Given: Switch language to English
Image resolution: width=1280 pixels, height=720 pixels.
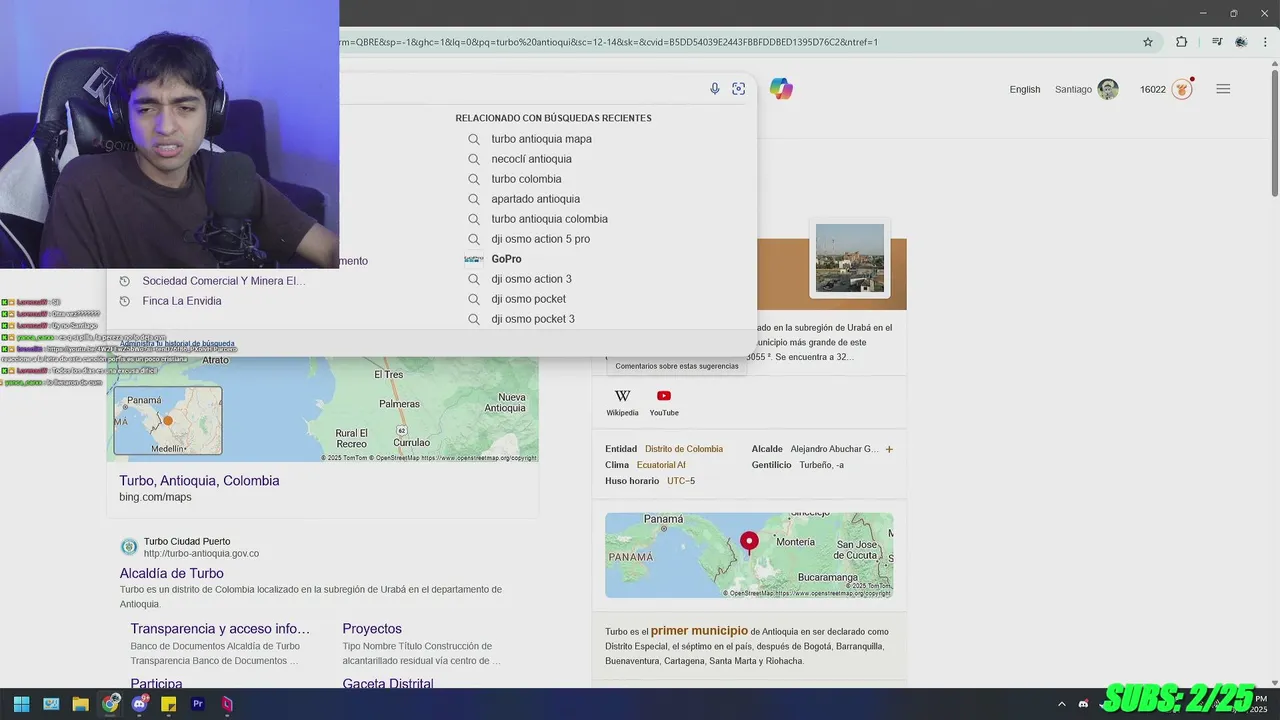Looking at the screenshot, I should [x=1025, y=89].
